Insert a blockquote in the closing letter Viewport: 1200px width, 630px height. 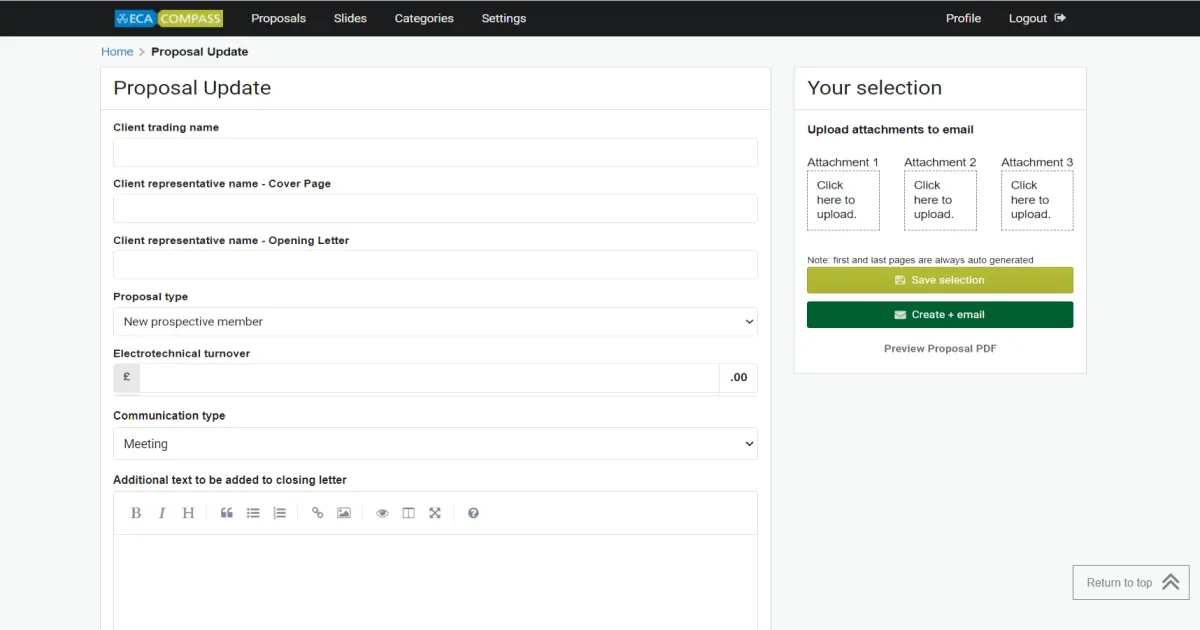tap(226, 512)
